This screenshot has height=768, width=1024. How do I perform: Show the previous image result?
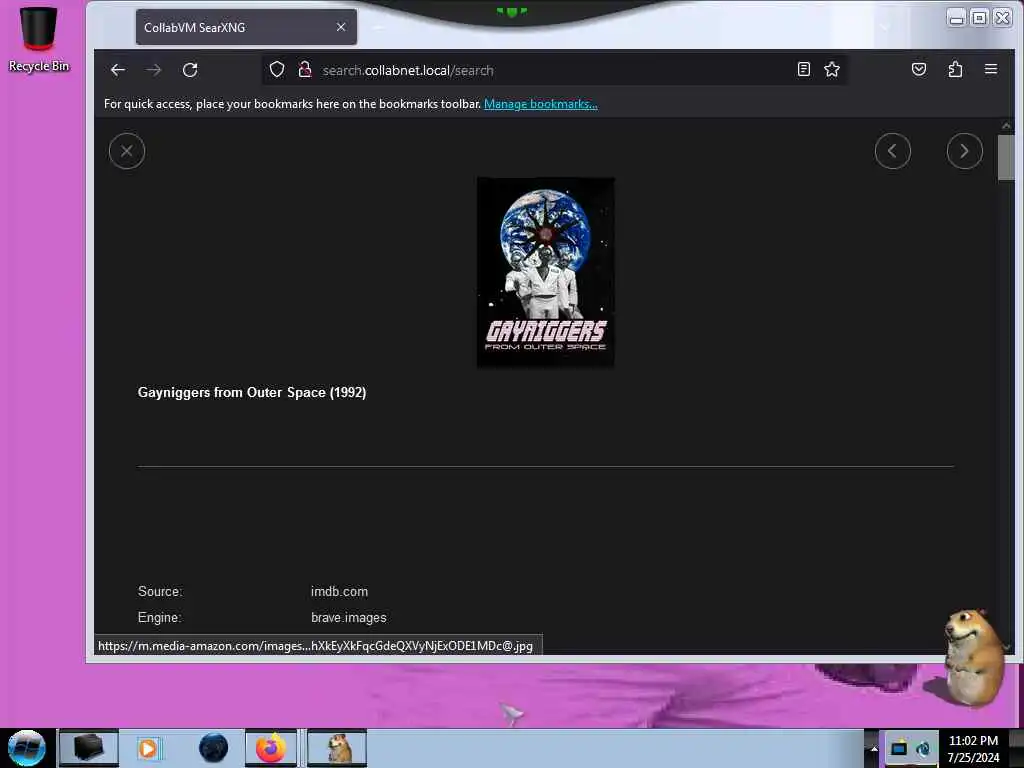[x=892, y=151]
